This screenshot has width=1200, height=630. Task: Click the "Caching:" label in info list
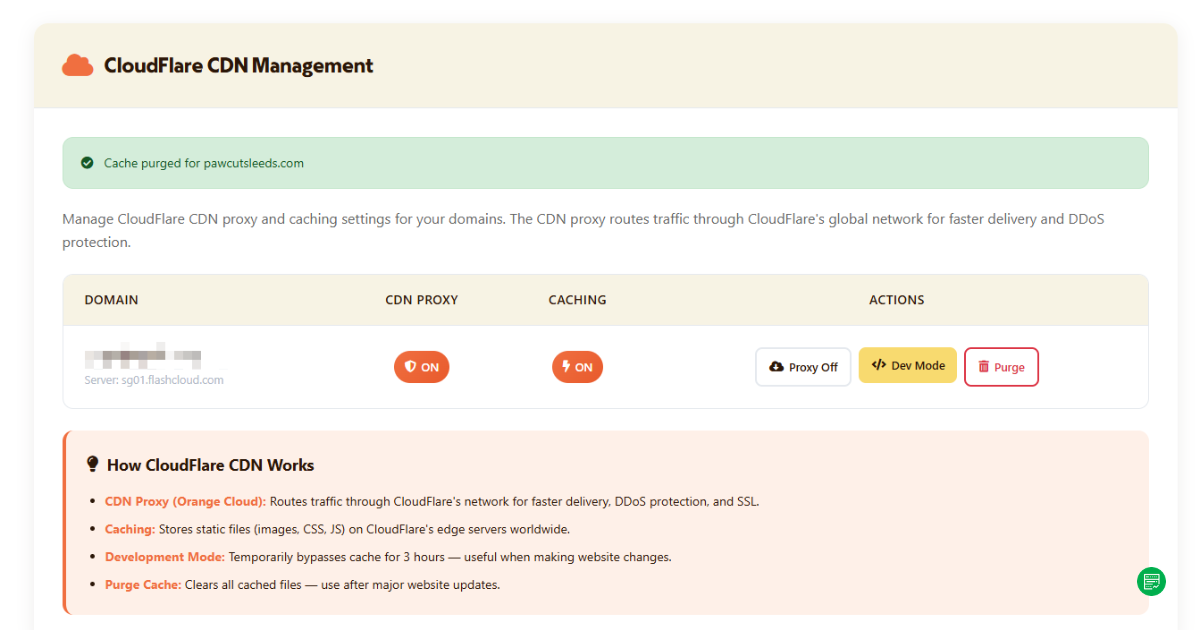click(130, 529)
